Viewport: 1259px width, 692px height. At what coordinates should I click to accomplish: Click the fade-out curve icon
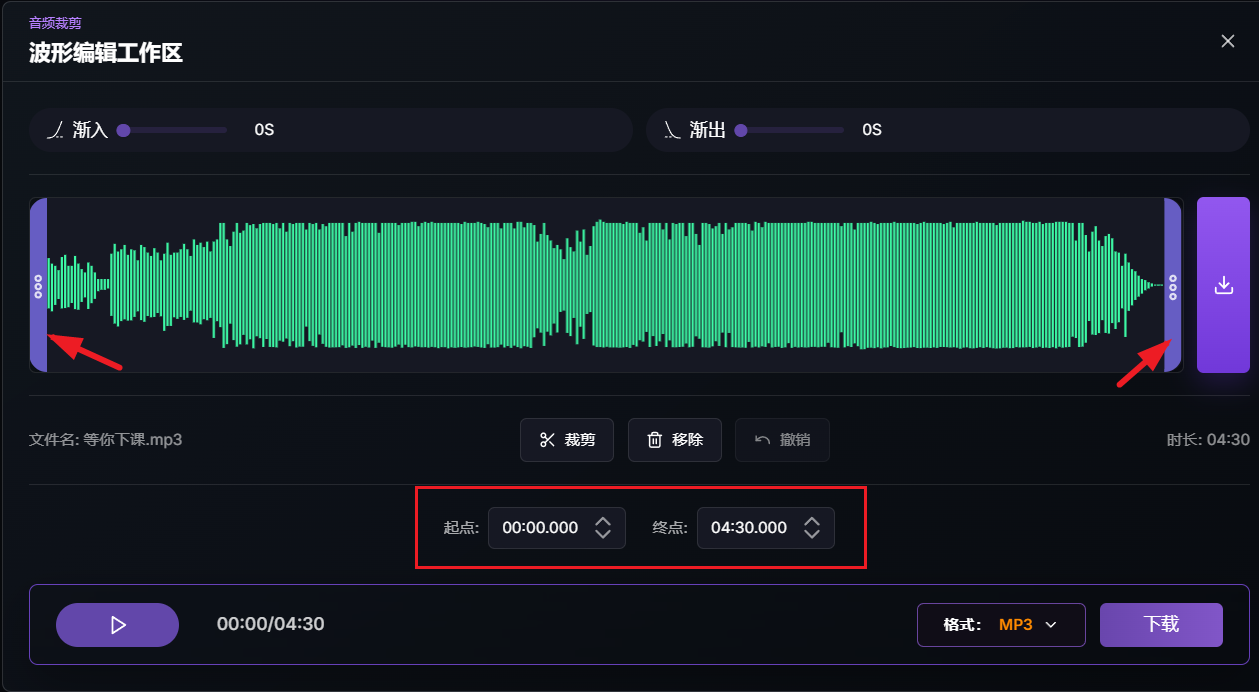point(672,130)
